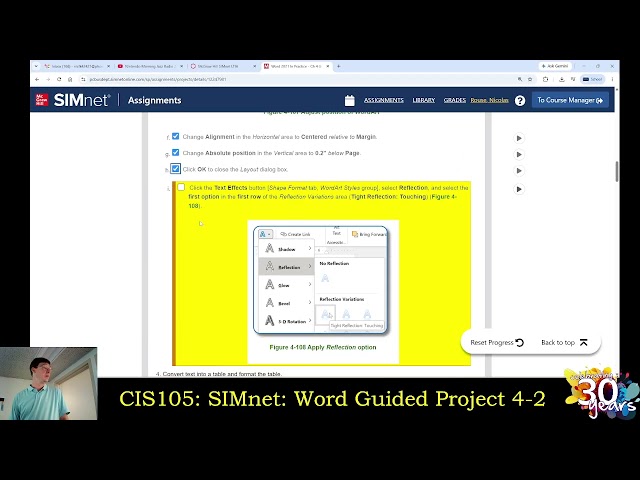Play the video for step g Absolute position

coord(519,155)
